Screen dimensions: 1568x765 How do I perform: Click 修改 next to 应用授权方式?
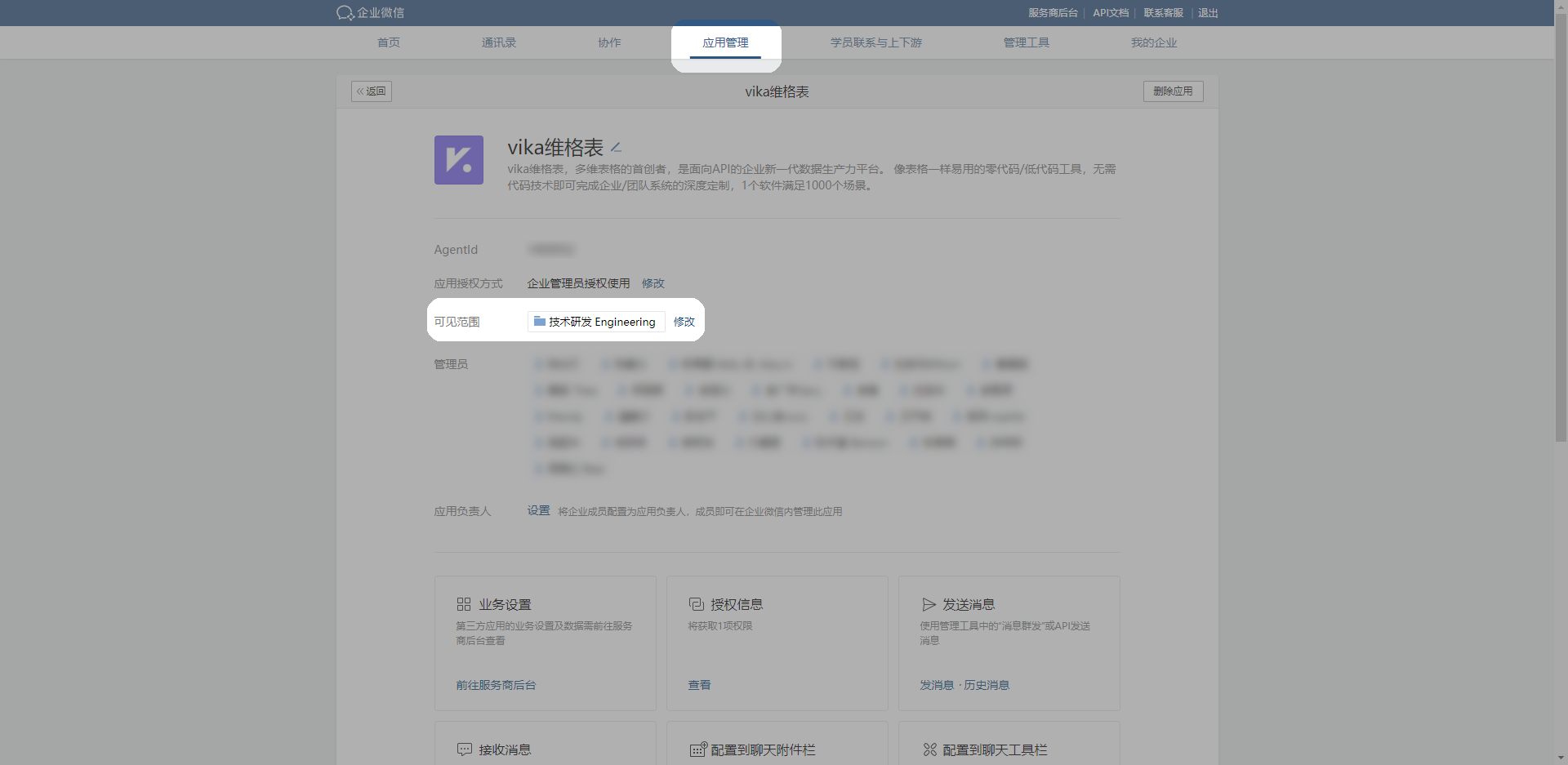(x=653, y=283)
